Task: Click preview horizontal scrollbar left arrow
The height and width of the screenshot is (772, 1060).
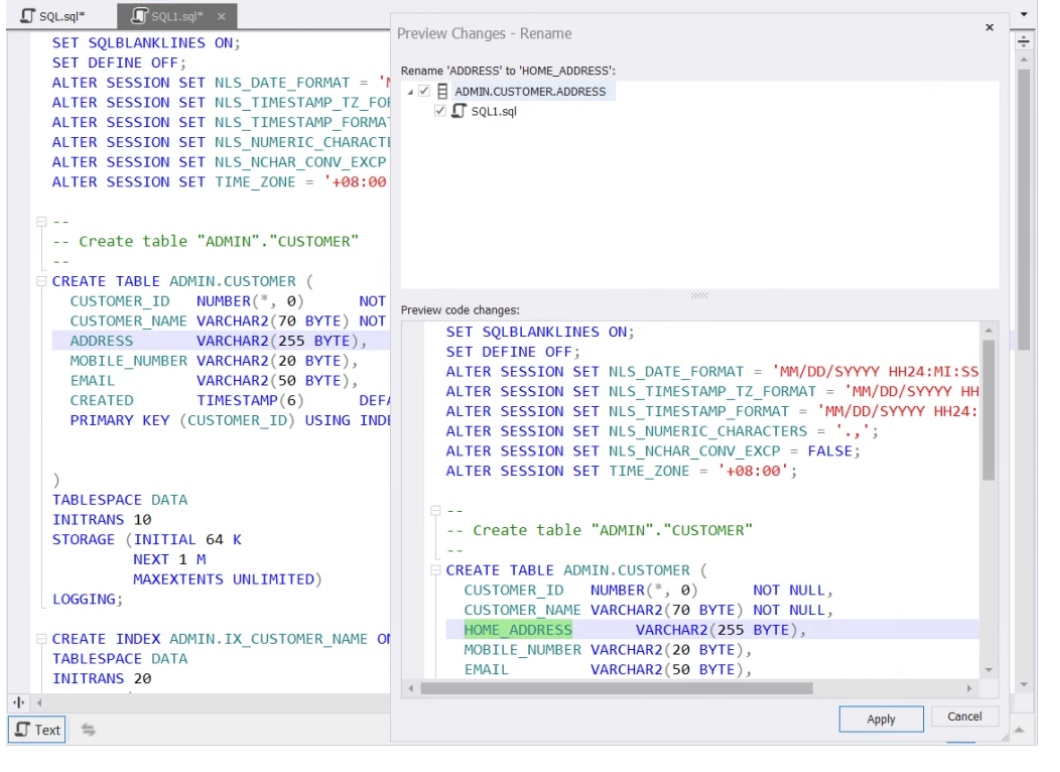Action: tap(410, 688)
